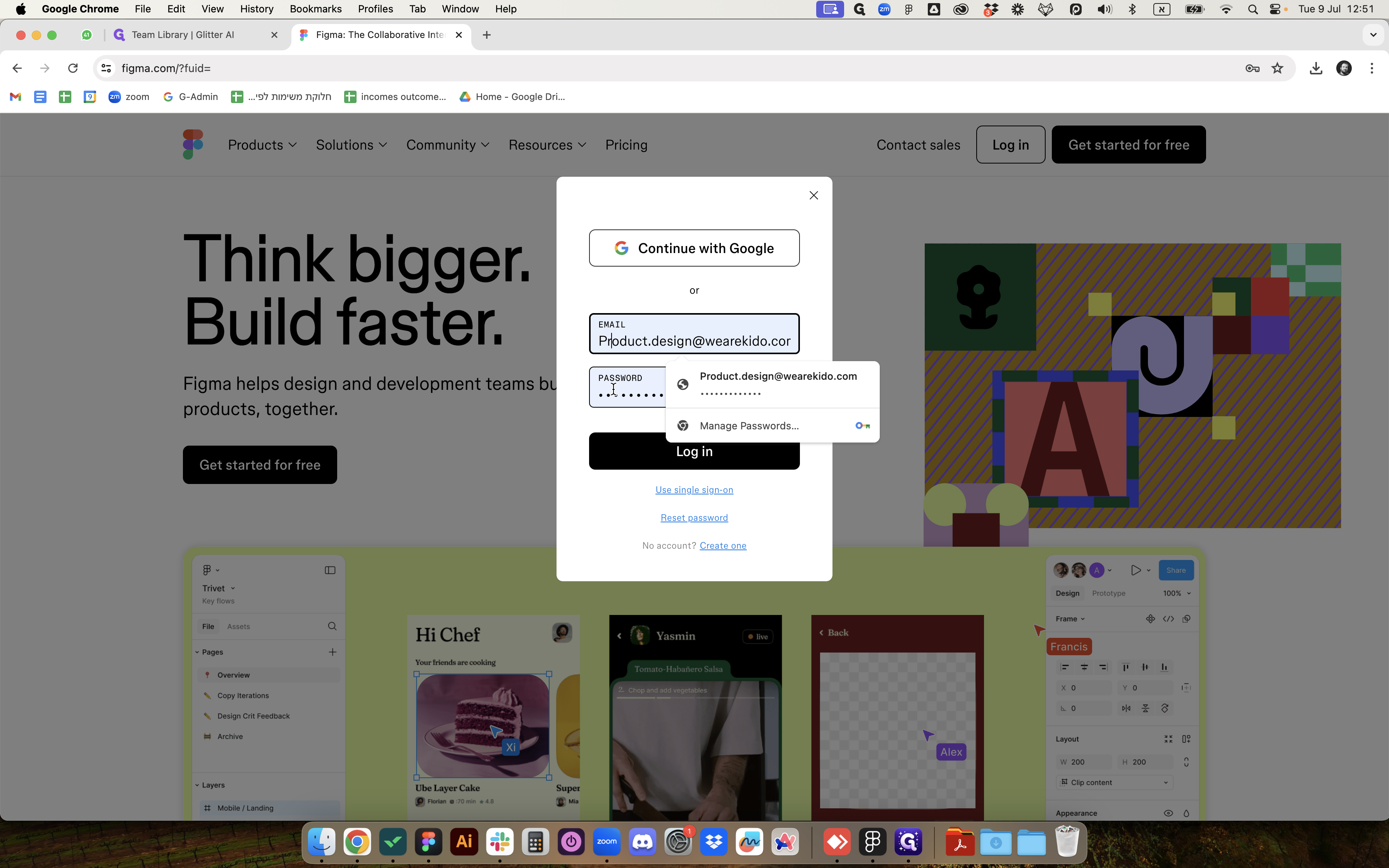Viewport: 1389px width, 868px height.
Task: Click the password key icon in address bar
Action: click(x=1253, y=68)
